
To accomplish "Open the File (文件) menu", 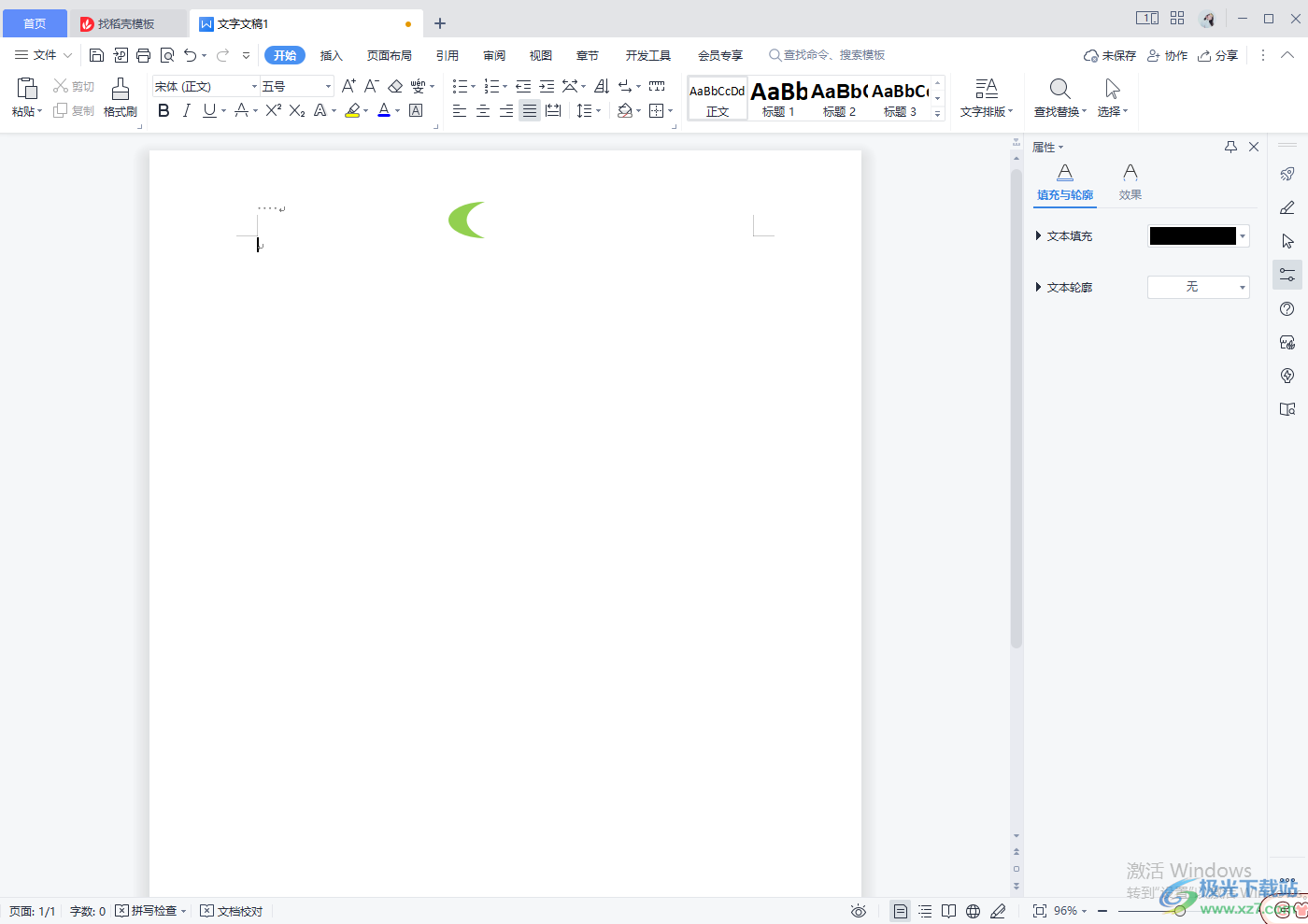I will click(43, 55).
